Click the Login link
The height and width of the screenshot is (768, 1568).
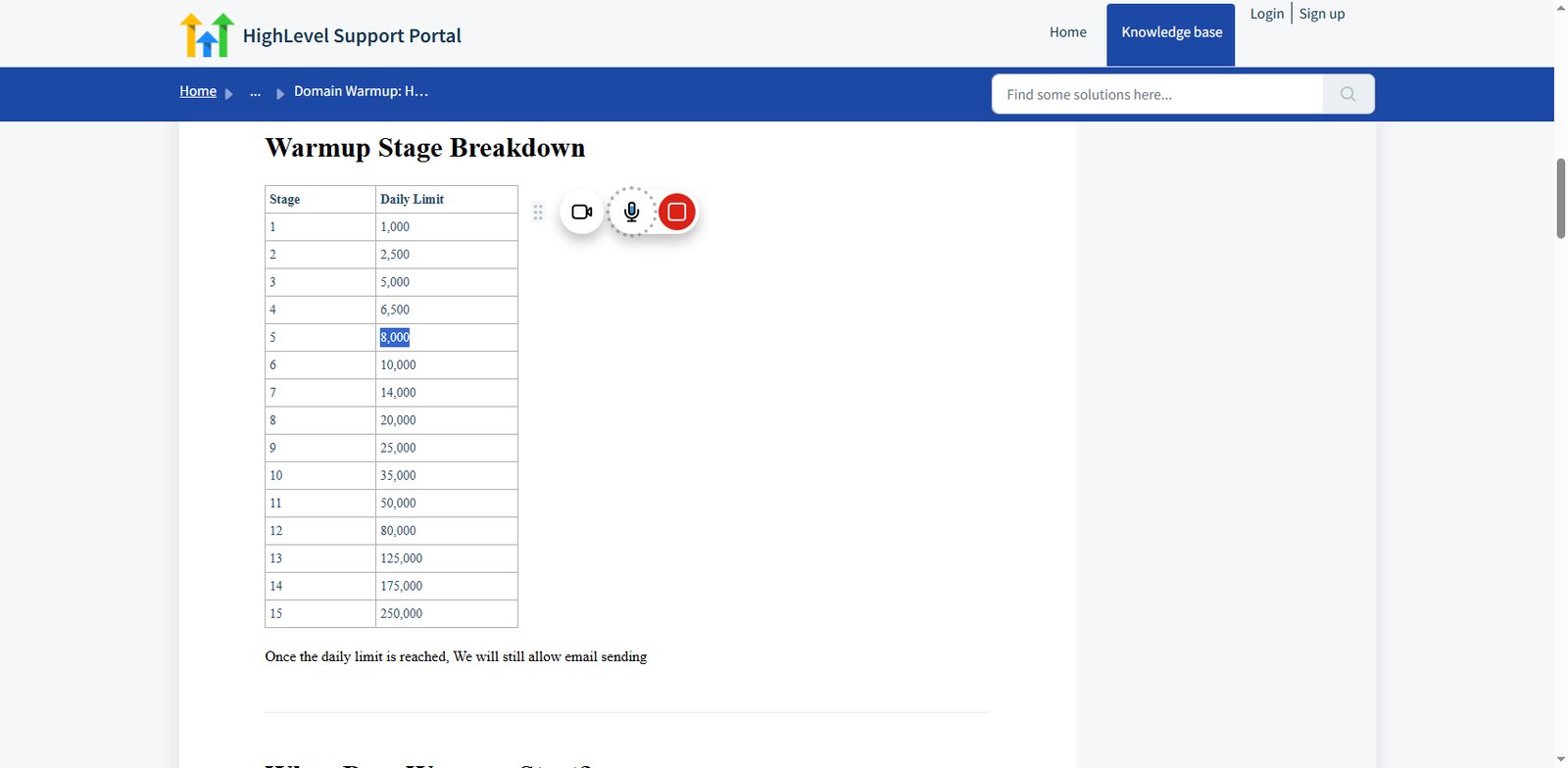coord(1267,14)
